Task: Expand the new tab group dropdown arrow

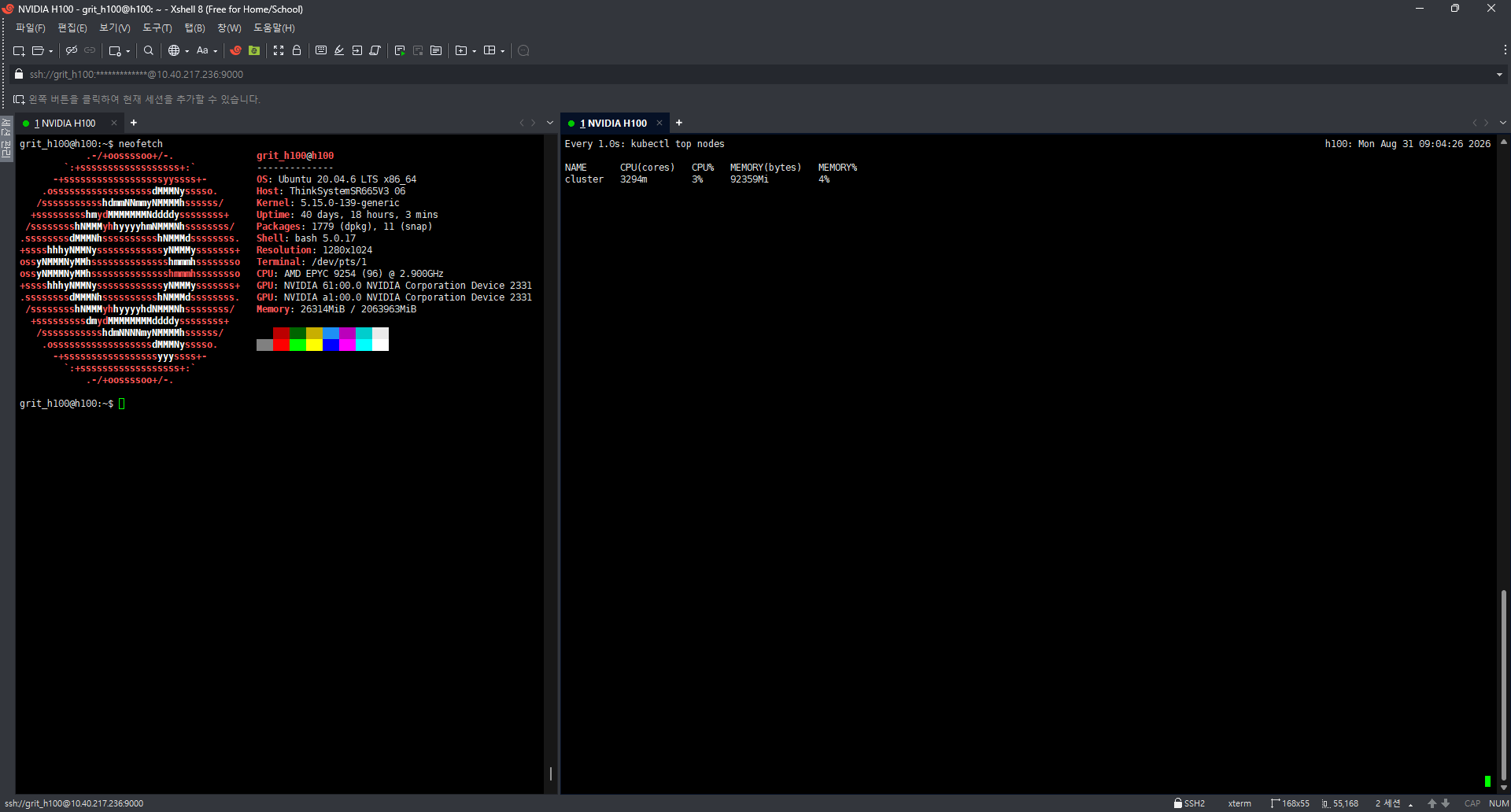Action: click(475, 51)
